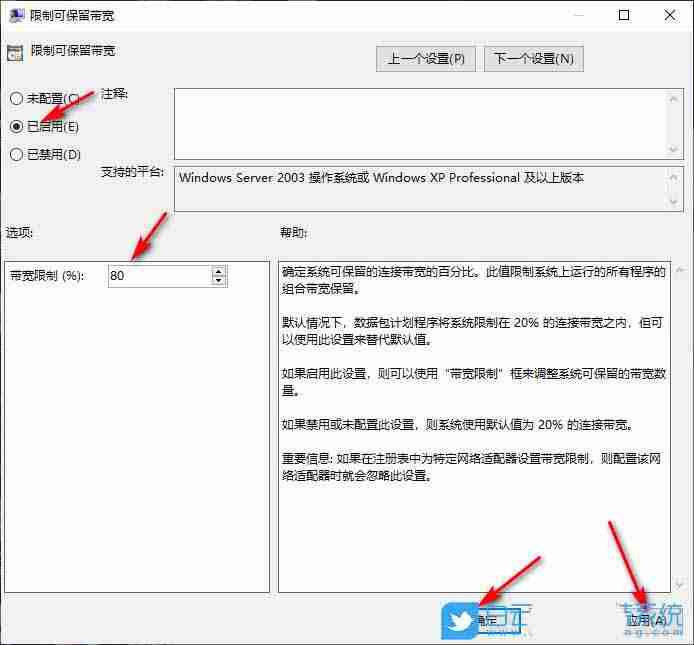Increase bandwidth limit with up spinner arrow
This screenshot has width=694, height=645.
tap(219, 270)
